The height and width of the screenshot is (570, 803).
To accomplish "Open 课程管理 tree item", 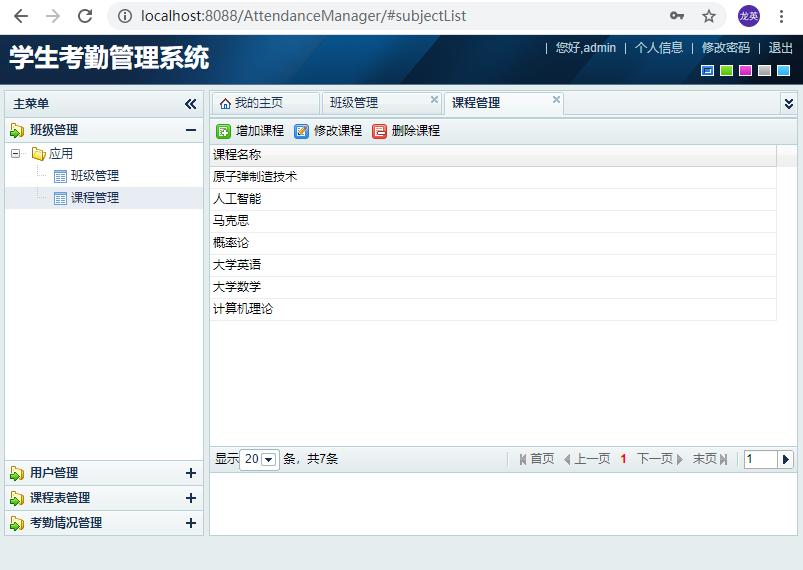I will coord(95,198).
